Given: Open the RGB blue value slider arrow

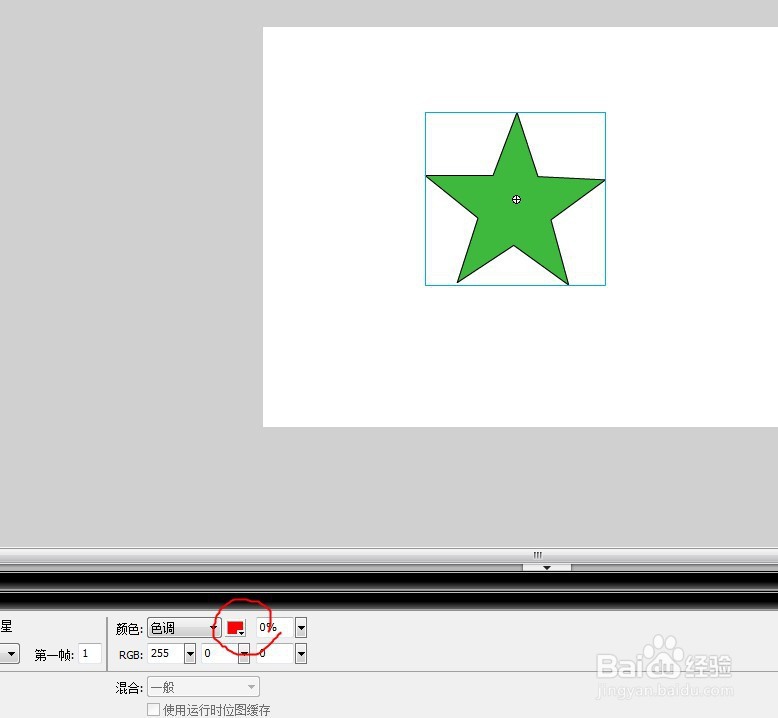Looking at the screenshot, I should pyautogui.click(x=301, y=653).
